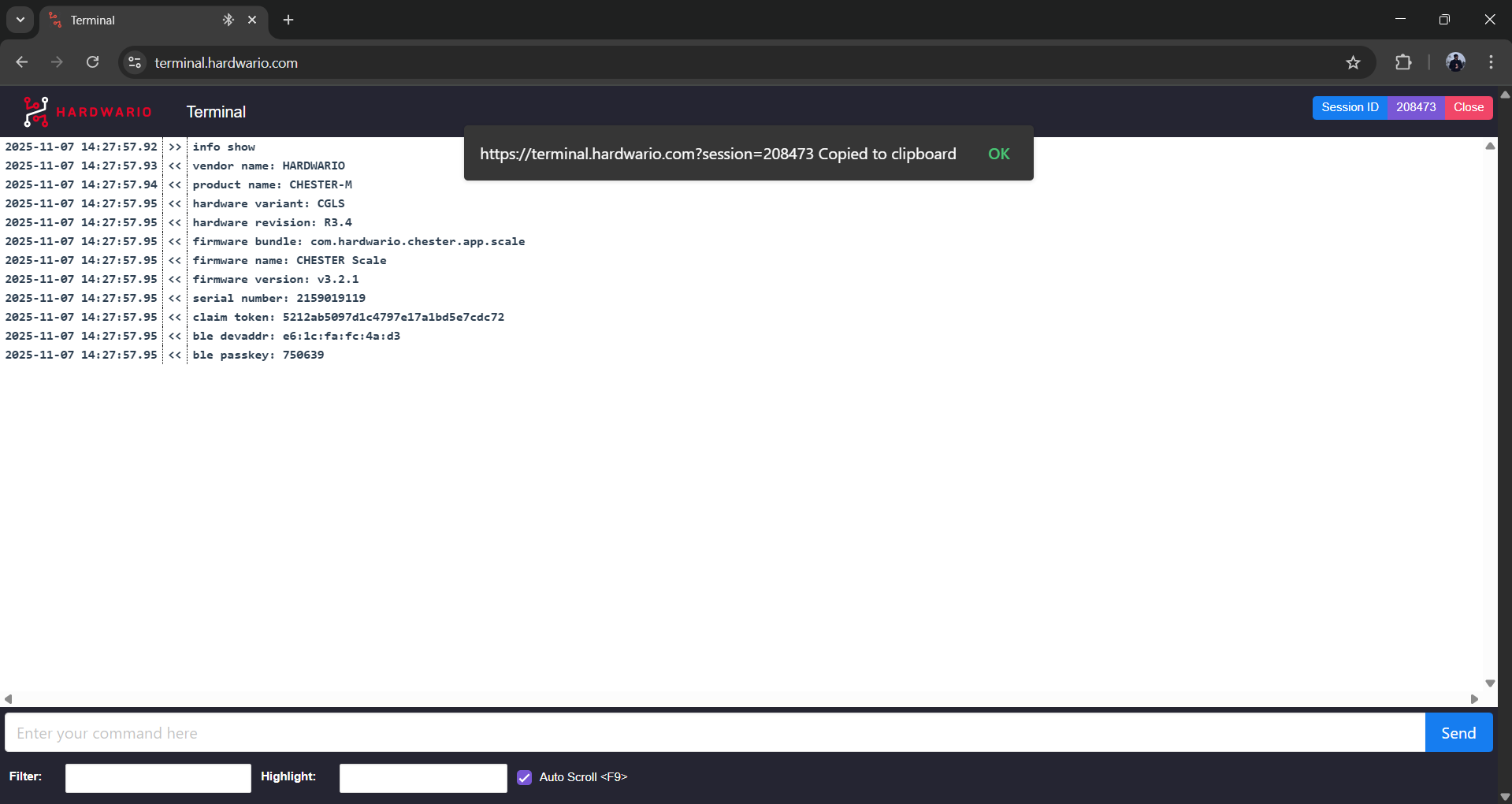Open the Chrome three-dot menu
Image resolution: width=1512 pixels, height=804 pixels.
click(x=1491, y=63)
